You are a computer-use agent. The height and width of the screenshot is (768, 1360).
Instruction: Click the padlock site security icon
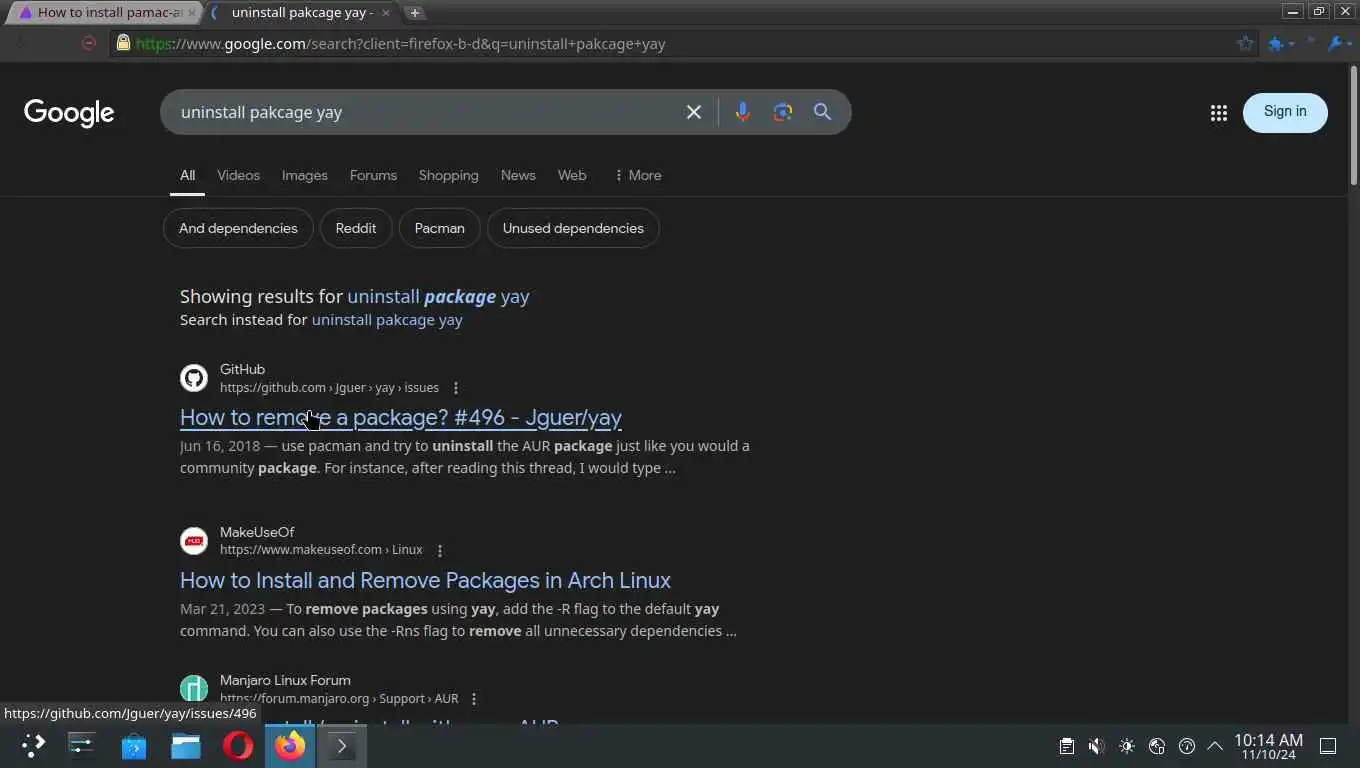(x=123, y=43)
